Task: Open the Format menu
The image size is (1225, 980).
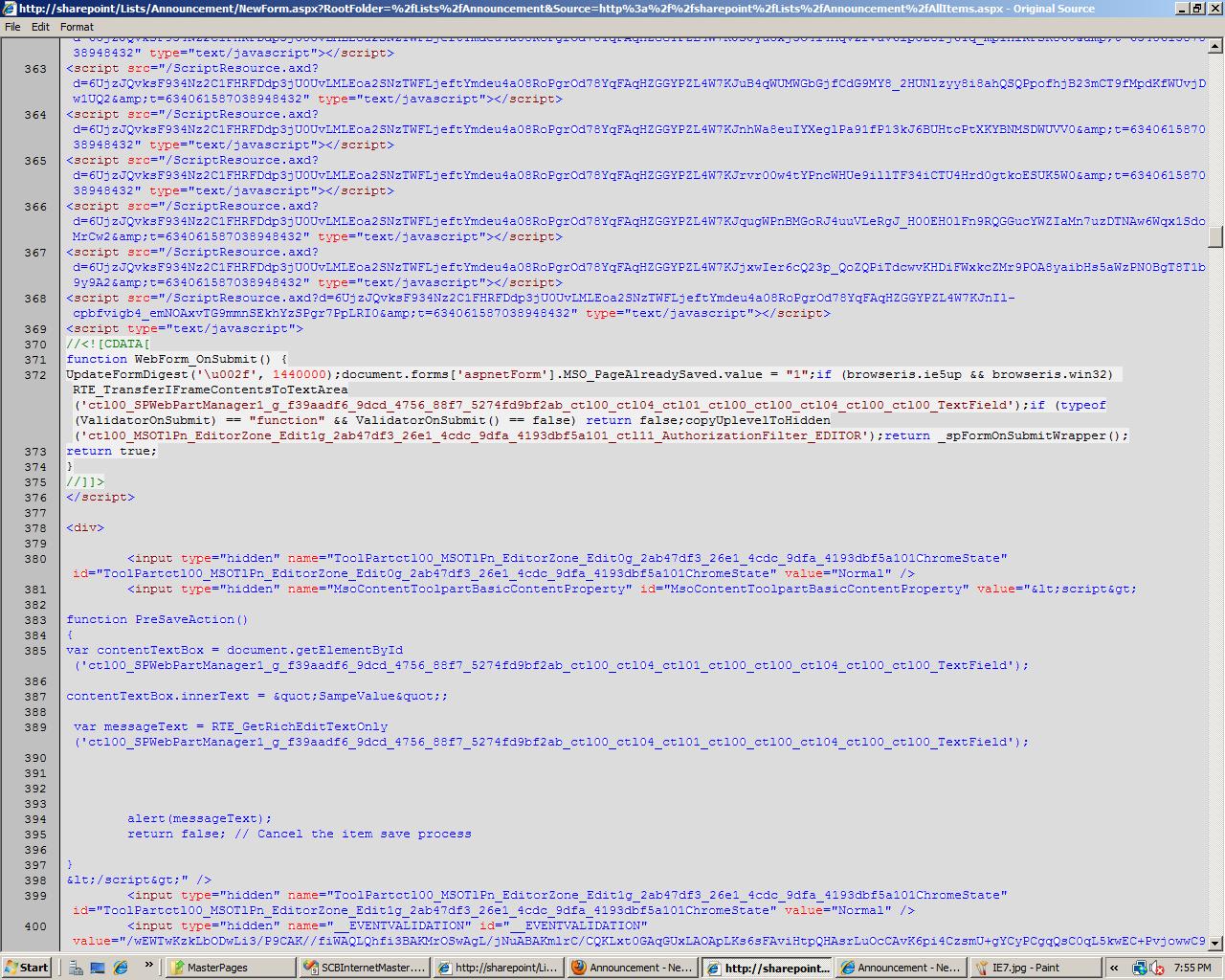Action: coord(78,27)
